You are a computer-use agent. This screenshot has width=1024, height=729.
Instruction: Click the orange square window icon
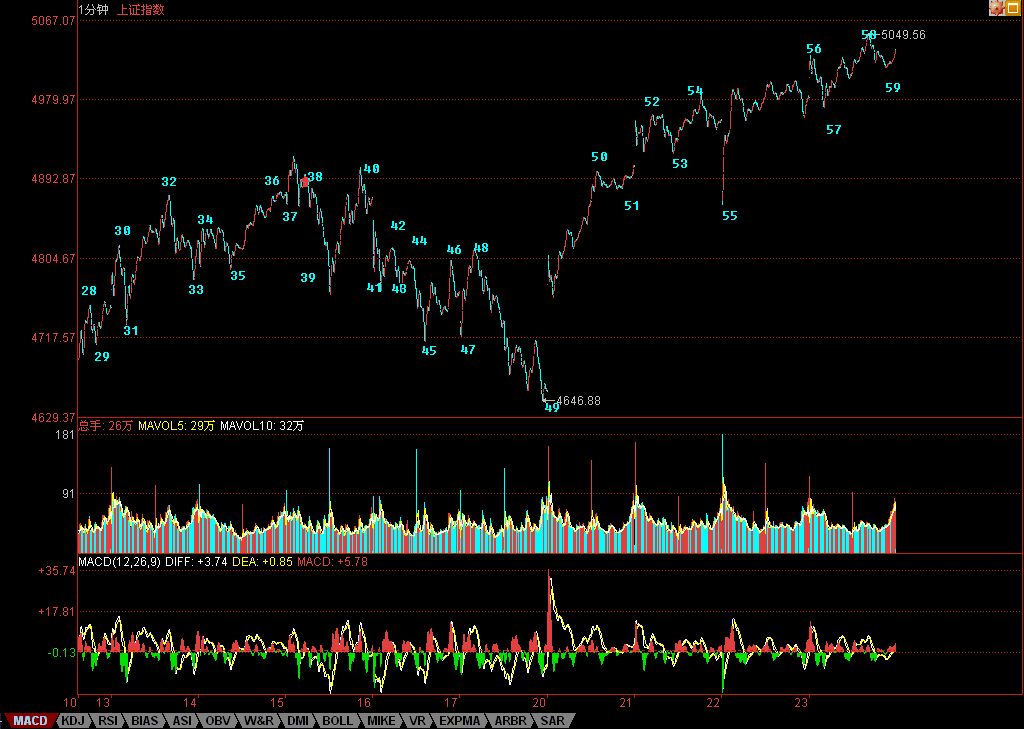[x=1013, y=8]
